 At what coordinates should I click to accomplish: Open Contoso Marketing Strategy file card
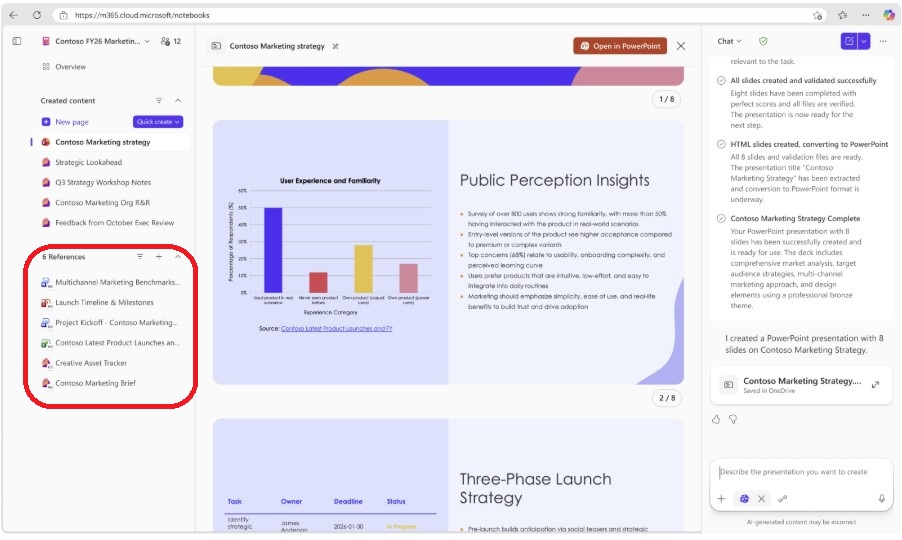tap(801, 385)
